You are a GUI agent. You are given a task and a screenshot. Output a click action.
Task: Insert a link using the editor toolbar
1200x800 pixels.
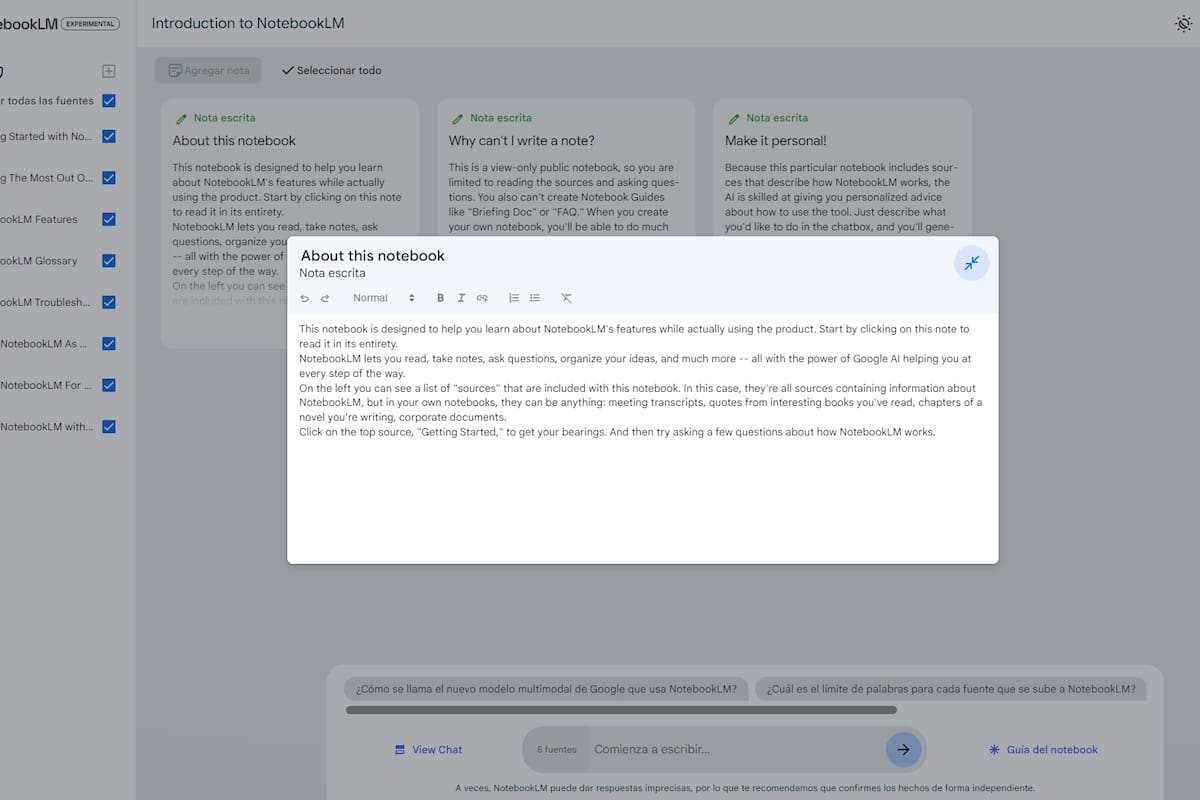pyautogui.click(x=482, y=297)
